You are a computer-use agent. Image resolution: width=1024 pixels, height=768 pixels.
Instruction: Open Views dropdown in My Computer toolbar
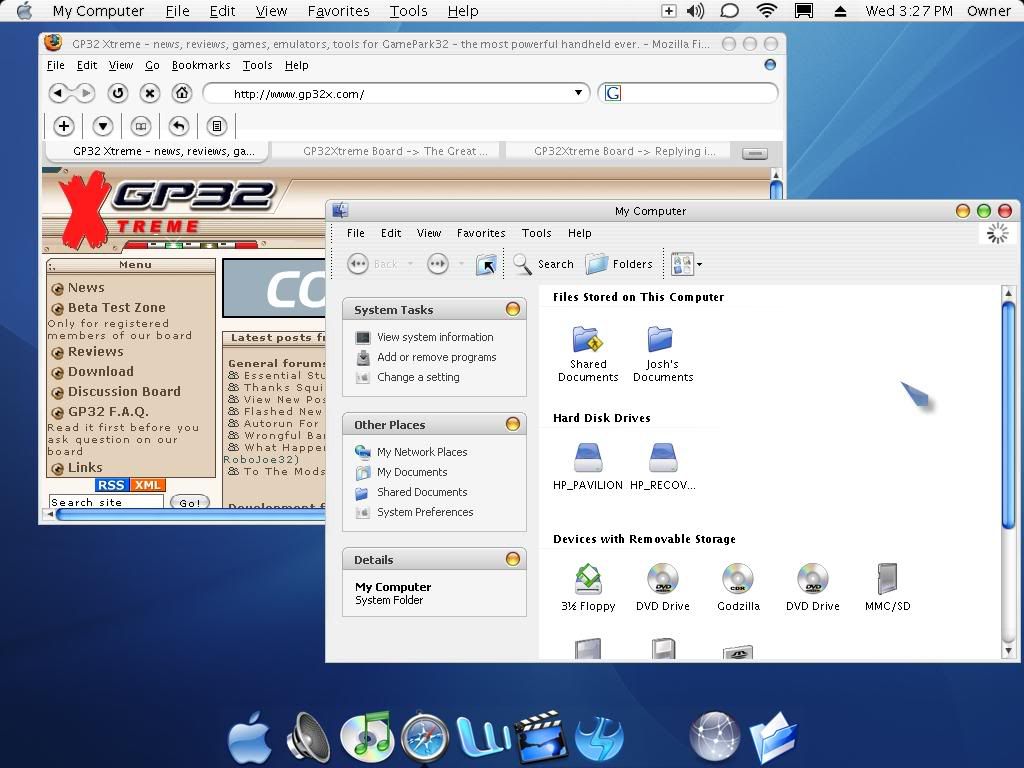(x=699, y=264)
